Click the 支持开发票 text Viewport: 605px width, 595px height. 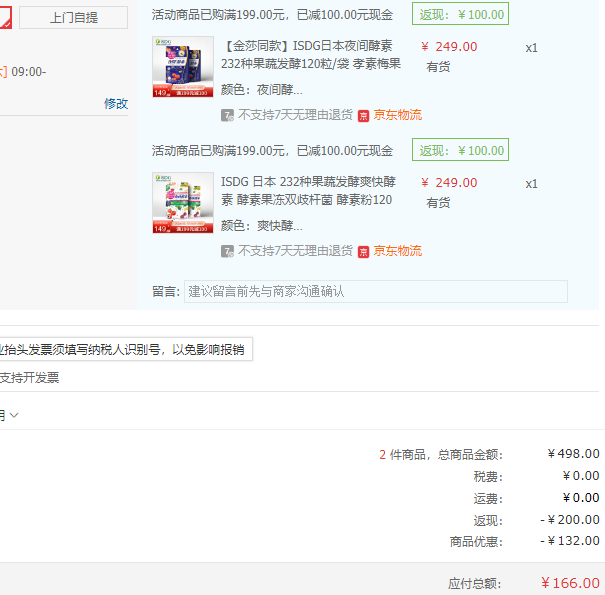point(30,377)
